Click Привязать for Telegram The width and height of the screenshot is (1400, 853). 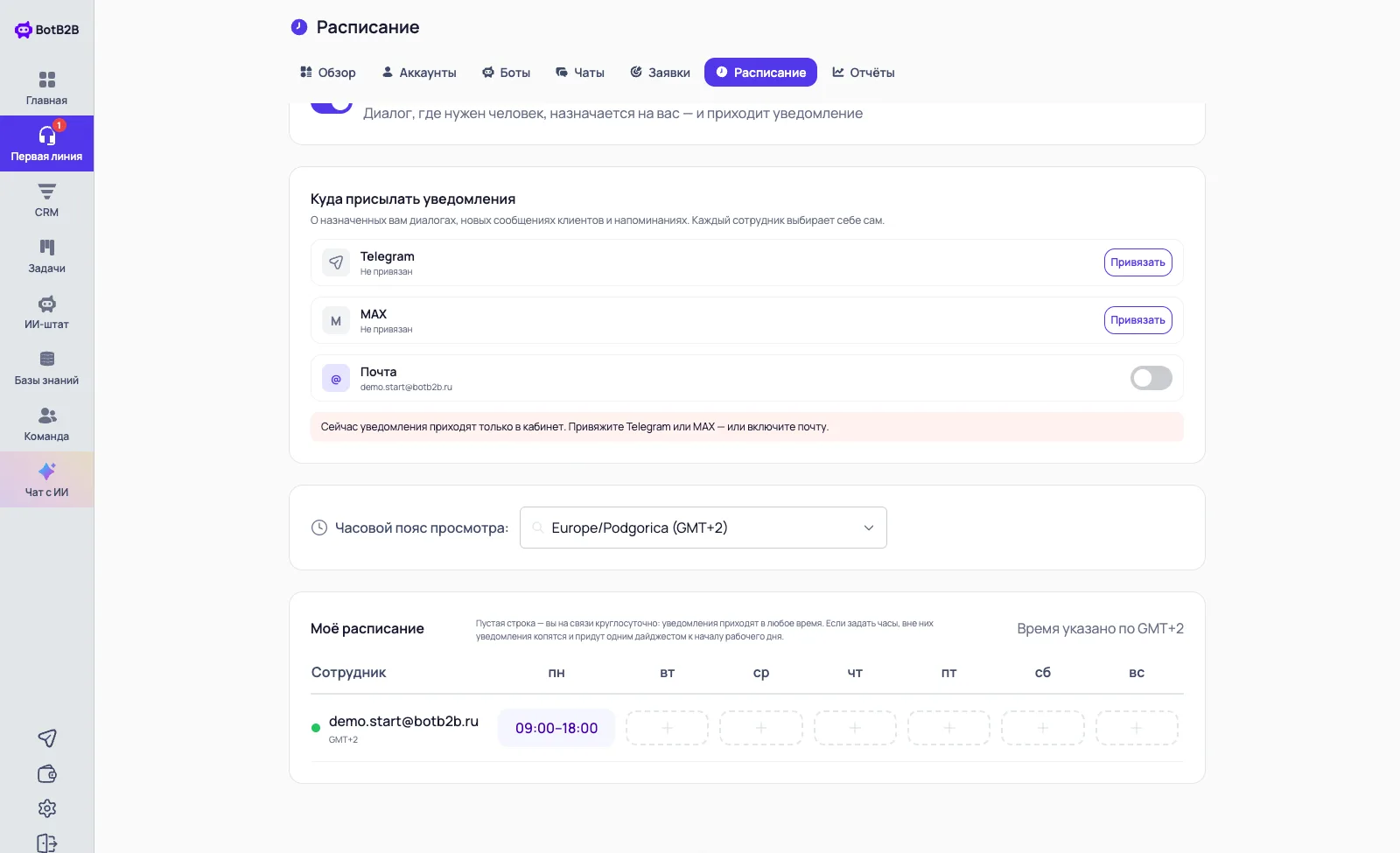(x=1138, y=262)
